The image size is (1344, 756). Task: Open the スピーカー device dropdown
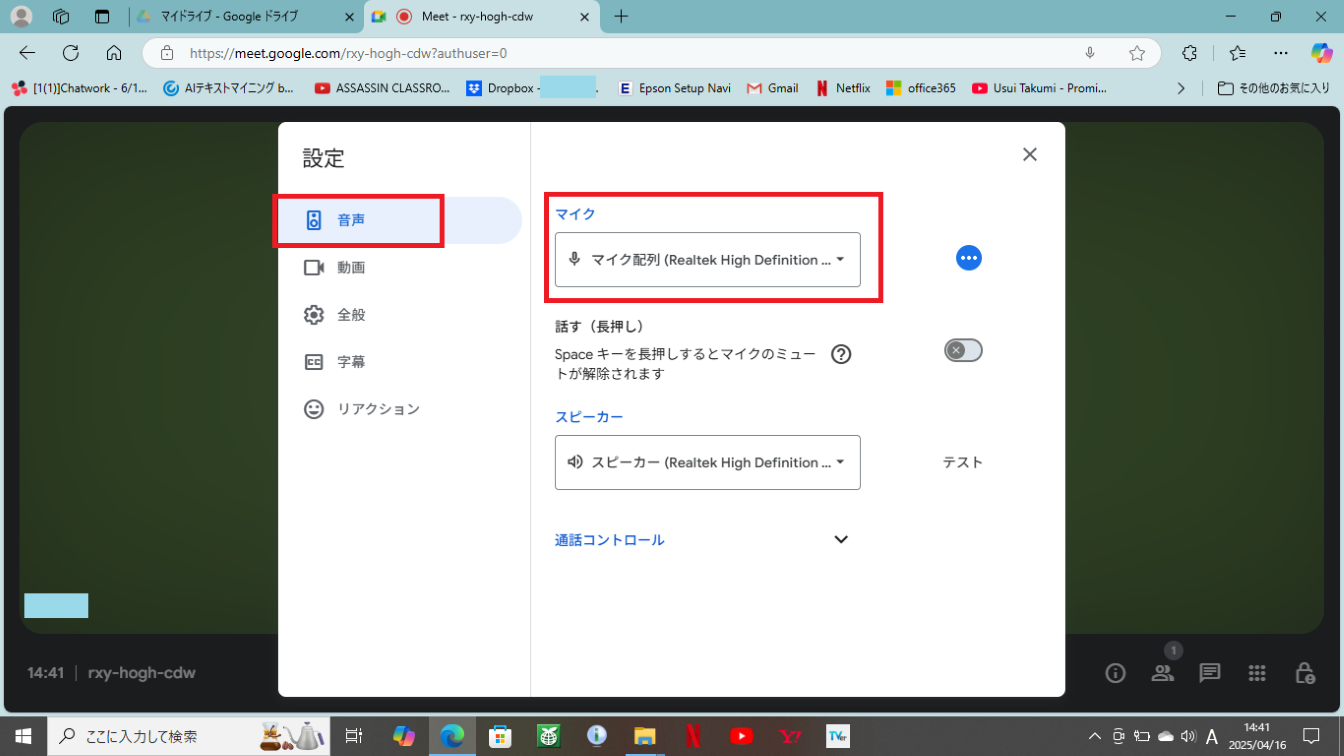click(x=707, y=463)
